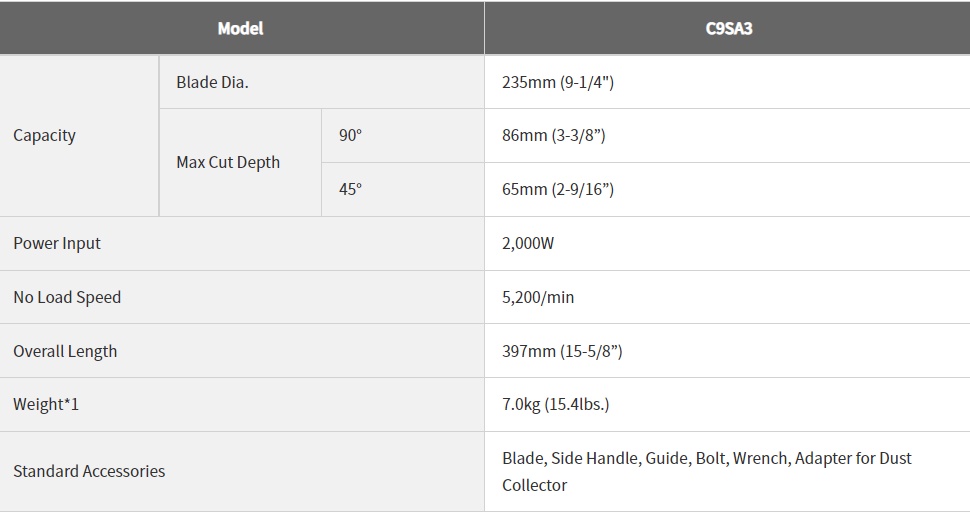The width and height of the screenshot is (970, 512).
Task: Click the 397mm (15-5/8") value
Action: pos(562,351)
